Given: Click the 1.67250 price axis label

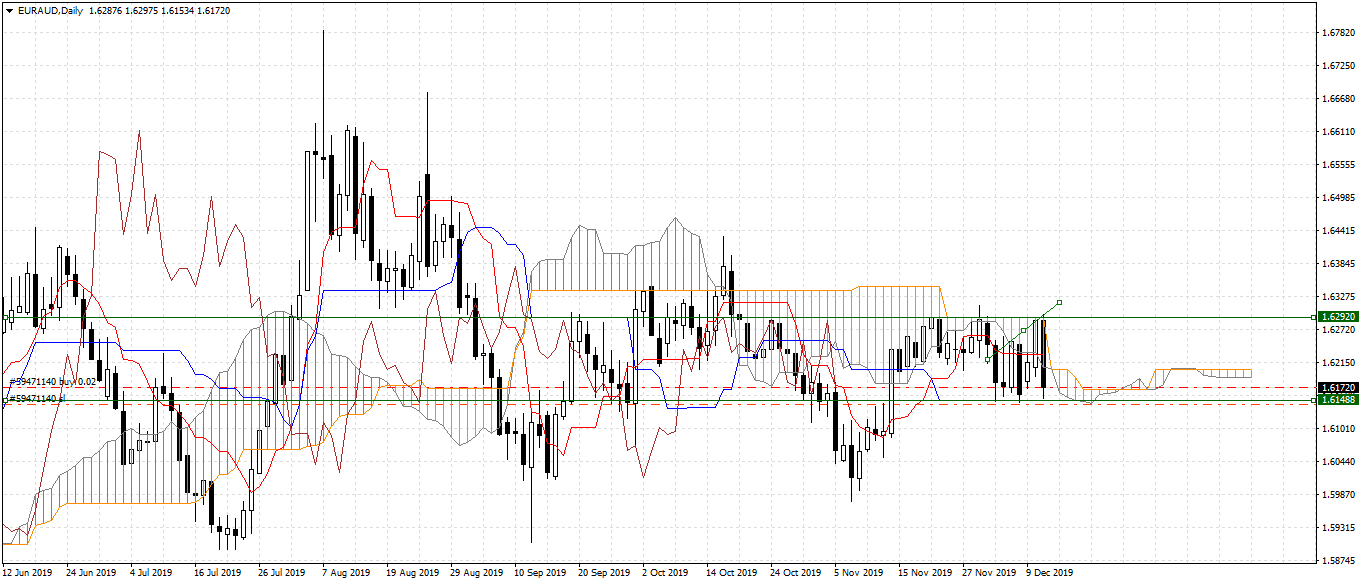Looking at the screenshot, I should [x=1337, y=66].
